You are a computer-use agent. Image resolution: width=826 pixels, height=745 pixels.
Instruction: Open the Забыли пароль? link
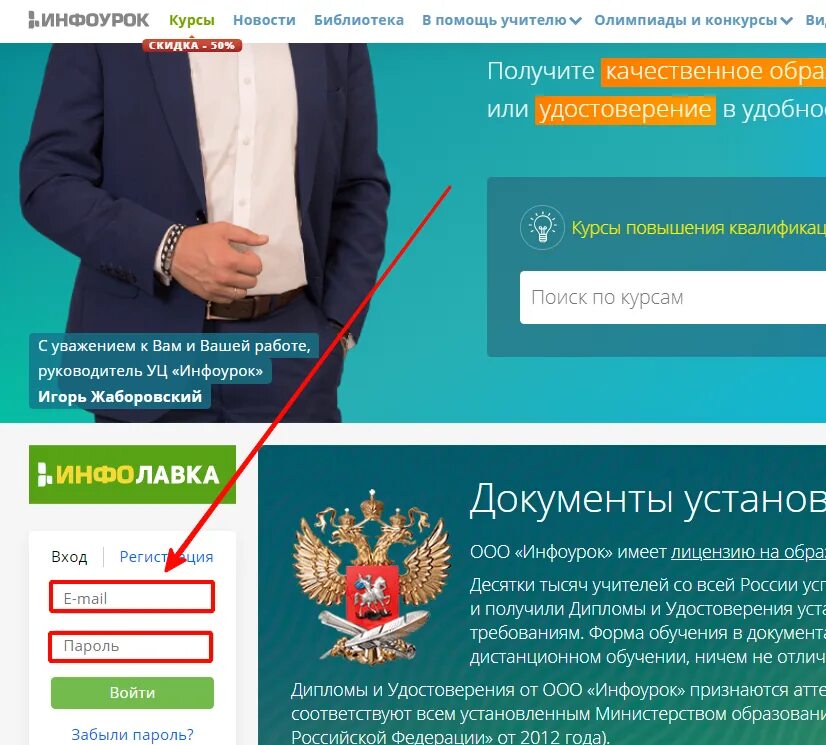click(x=132, y=734)
